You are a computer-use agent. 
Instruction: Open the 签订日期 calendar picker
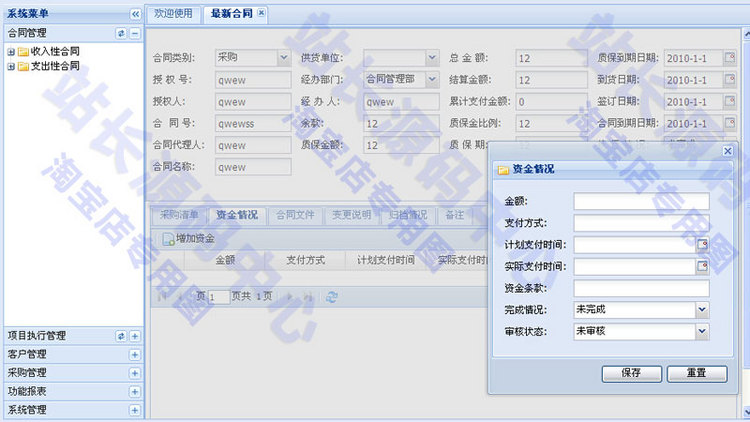tap(729, 101)
